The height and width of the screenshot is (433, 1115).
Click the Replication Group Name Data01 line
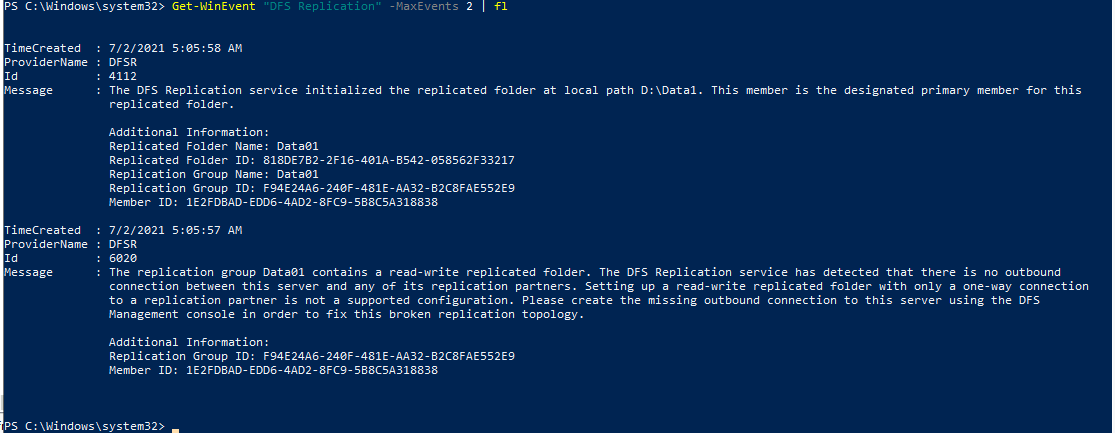click(214, 174)
